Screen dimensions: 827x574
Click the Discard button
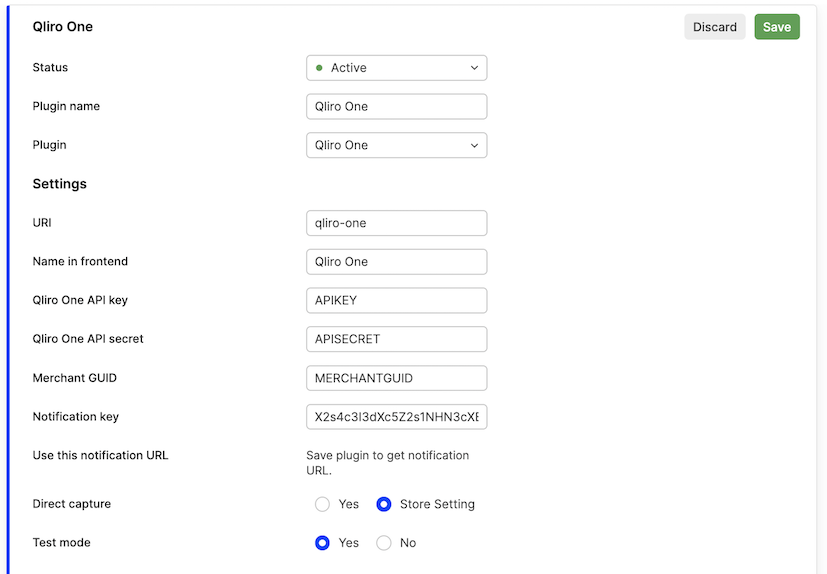coord(714,27)
